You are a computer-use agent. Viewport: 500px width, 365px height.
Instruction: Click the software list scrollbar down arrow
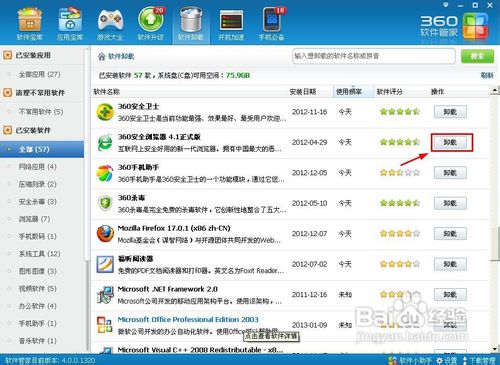[x=495, y=349]
